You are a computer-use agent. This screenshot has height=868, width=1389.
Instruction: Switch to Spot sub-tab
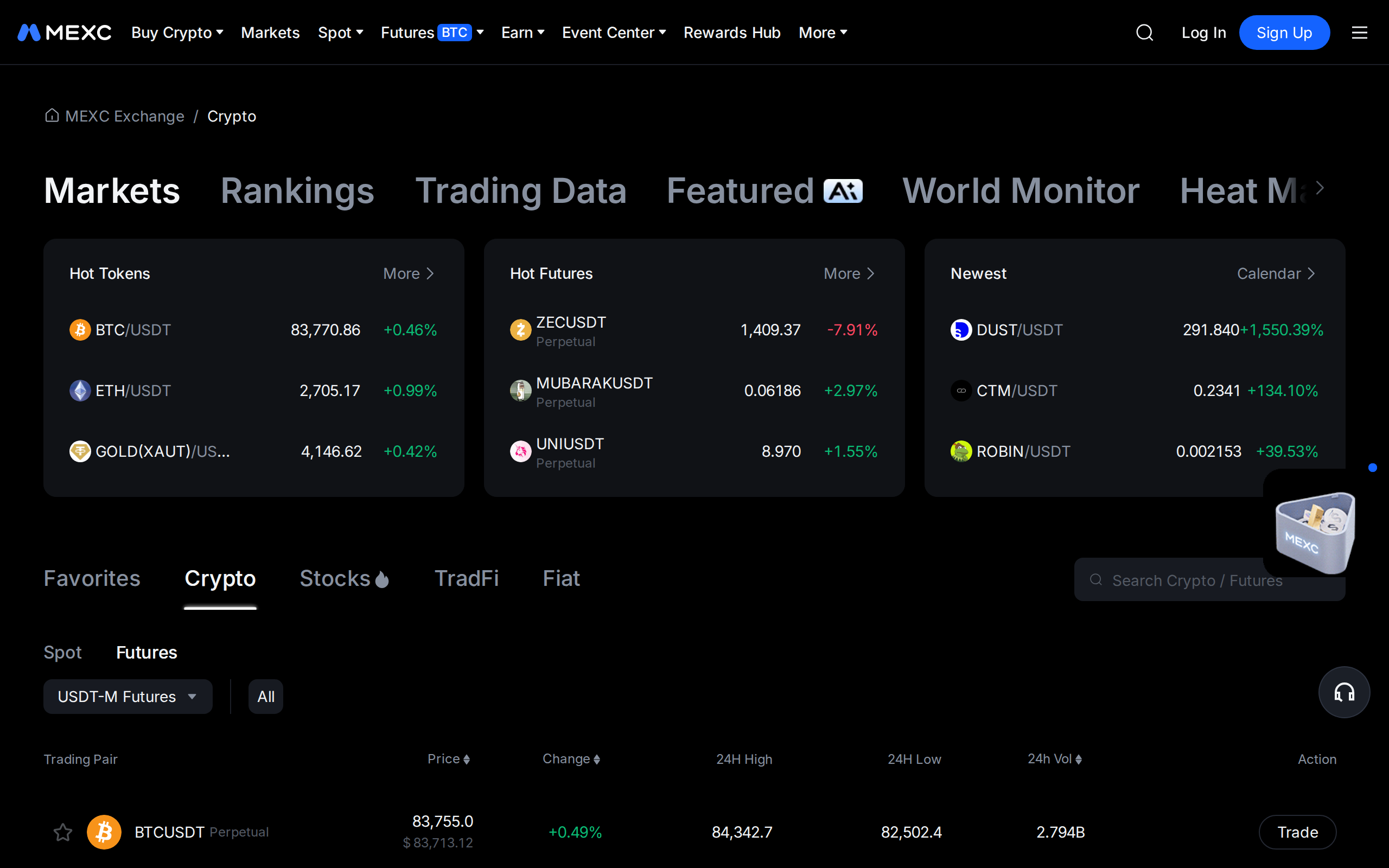(62, 652)
